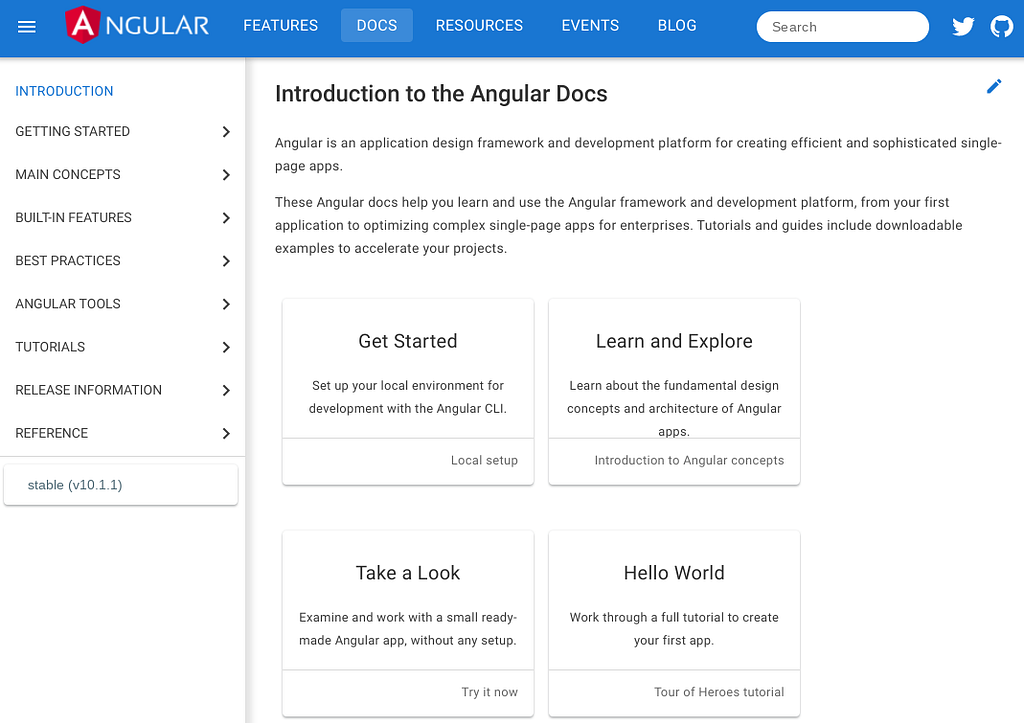Click into the Search field

point(842,27)
